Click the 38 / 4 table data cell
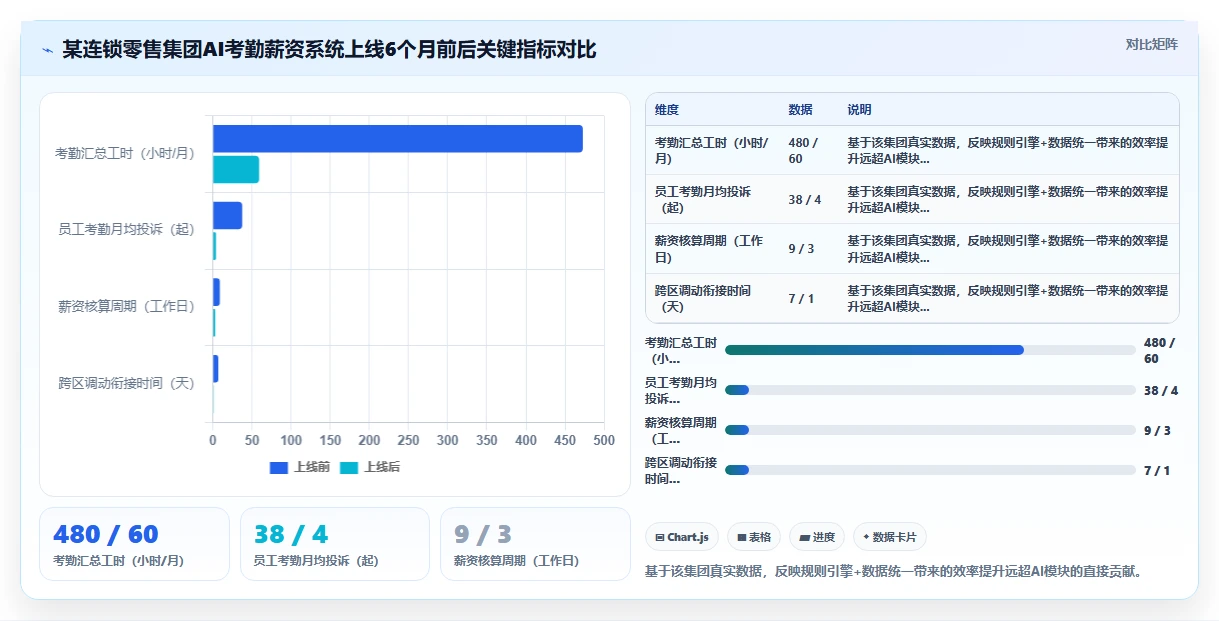 [809, 199]
